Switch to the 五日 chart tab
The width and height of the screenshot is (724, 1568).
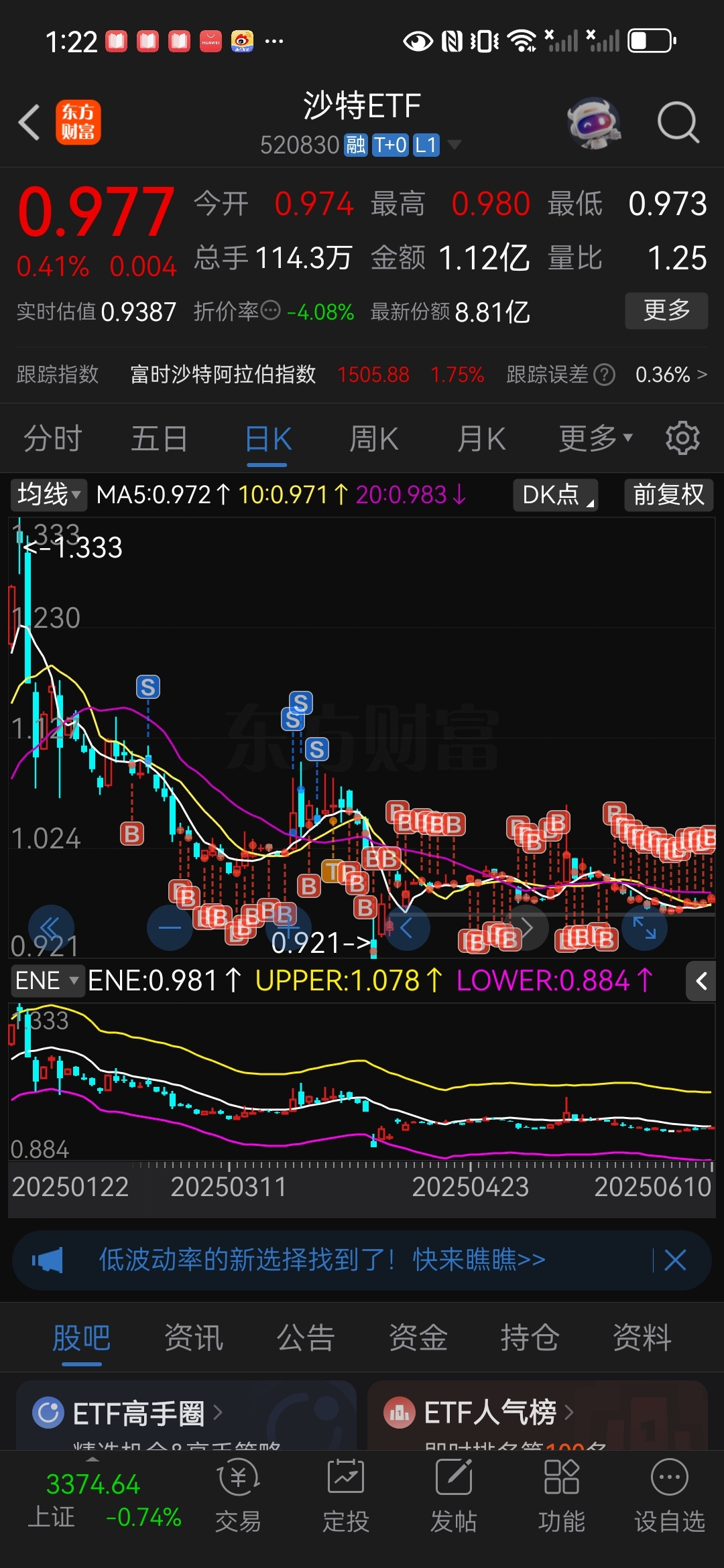coord(160,439)
